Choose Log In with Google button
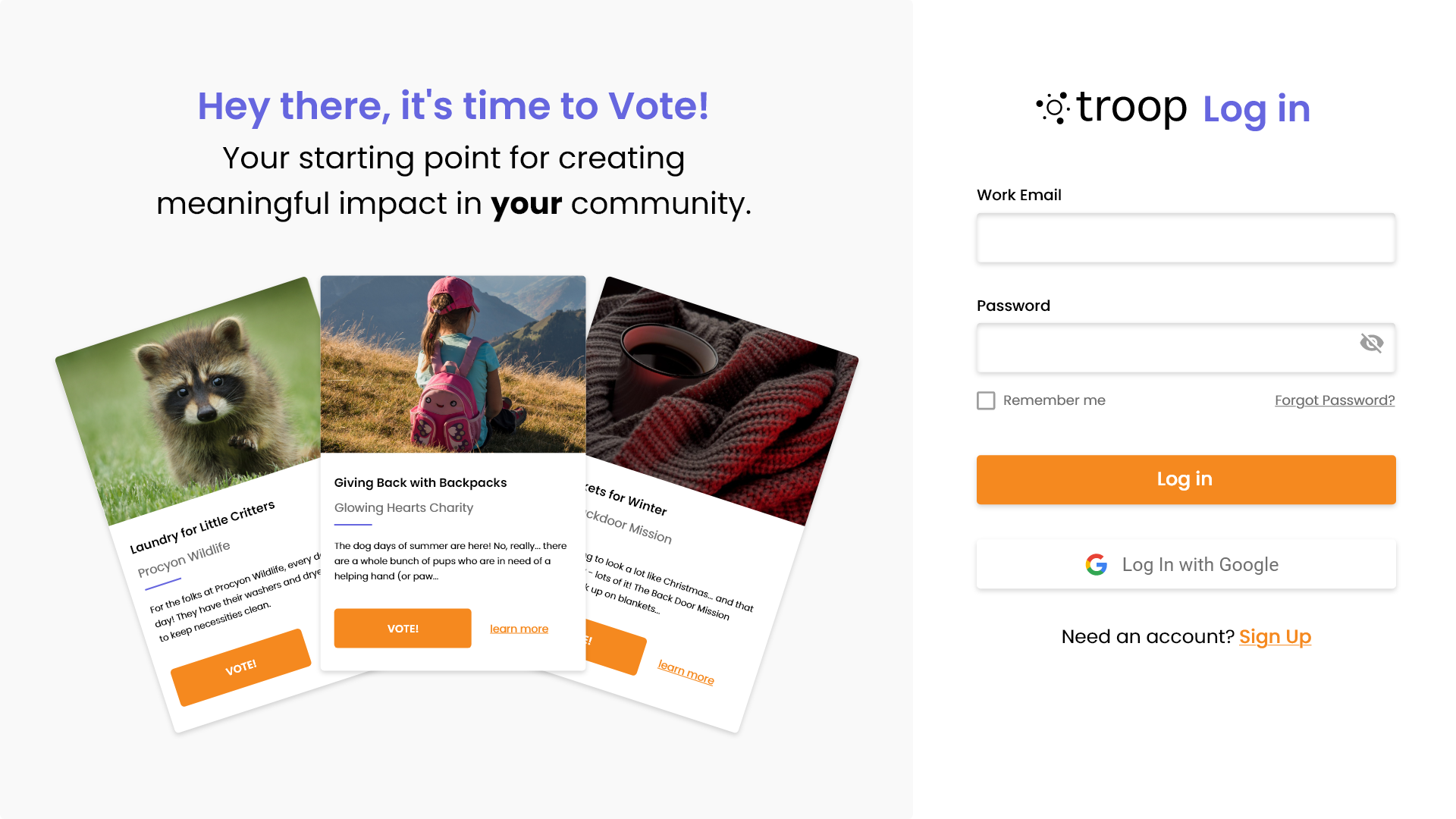Screen dimensions: 1456x819 coord(1186,565)
